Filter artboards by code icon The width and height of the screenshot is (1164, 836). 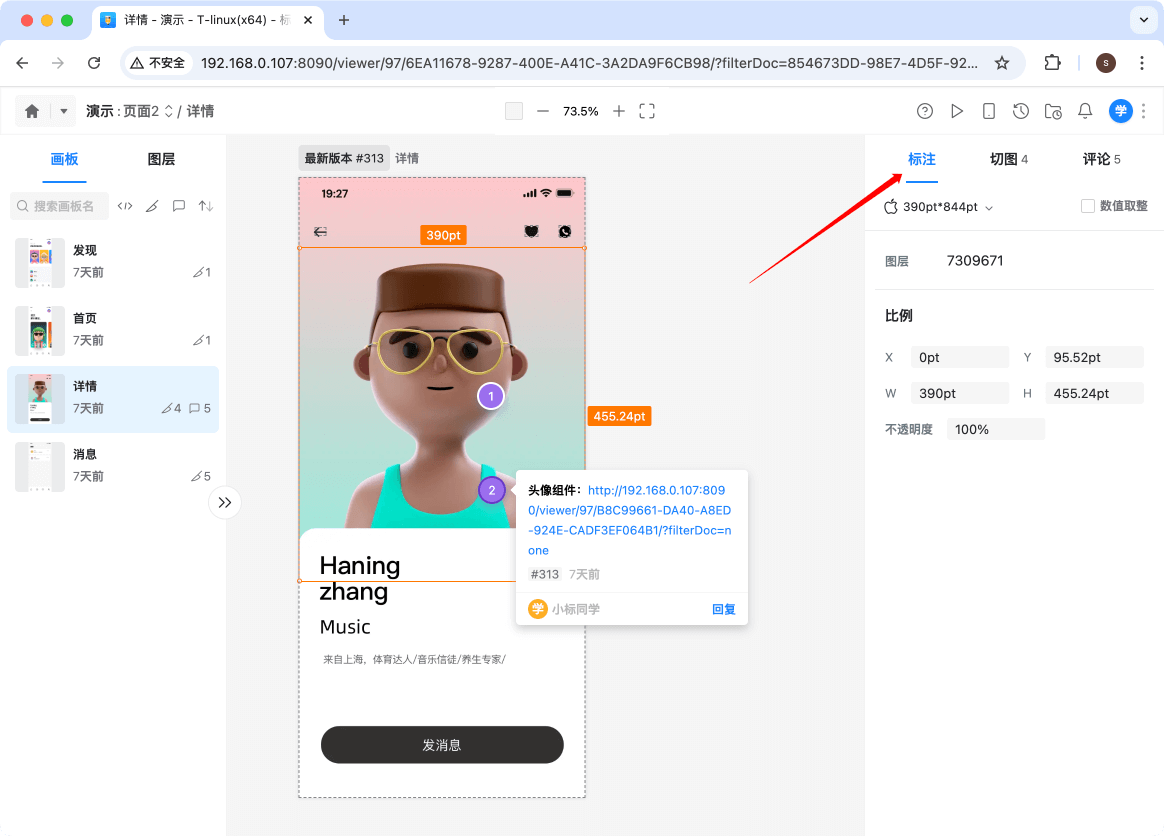125,206
